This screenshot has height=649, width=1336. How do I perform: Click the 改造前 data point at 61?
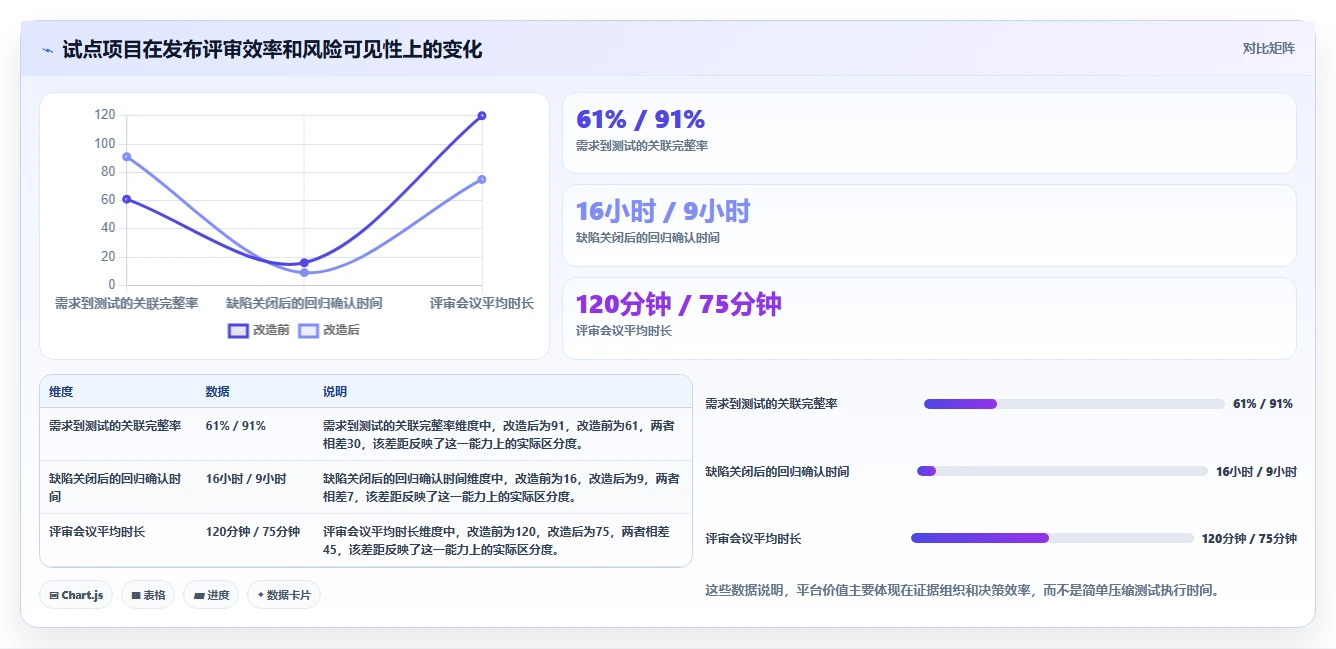pyautogui.click(x=126, y=199)
